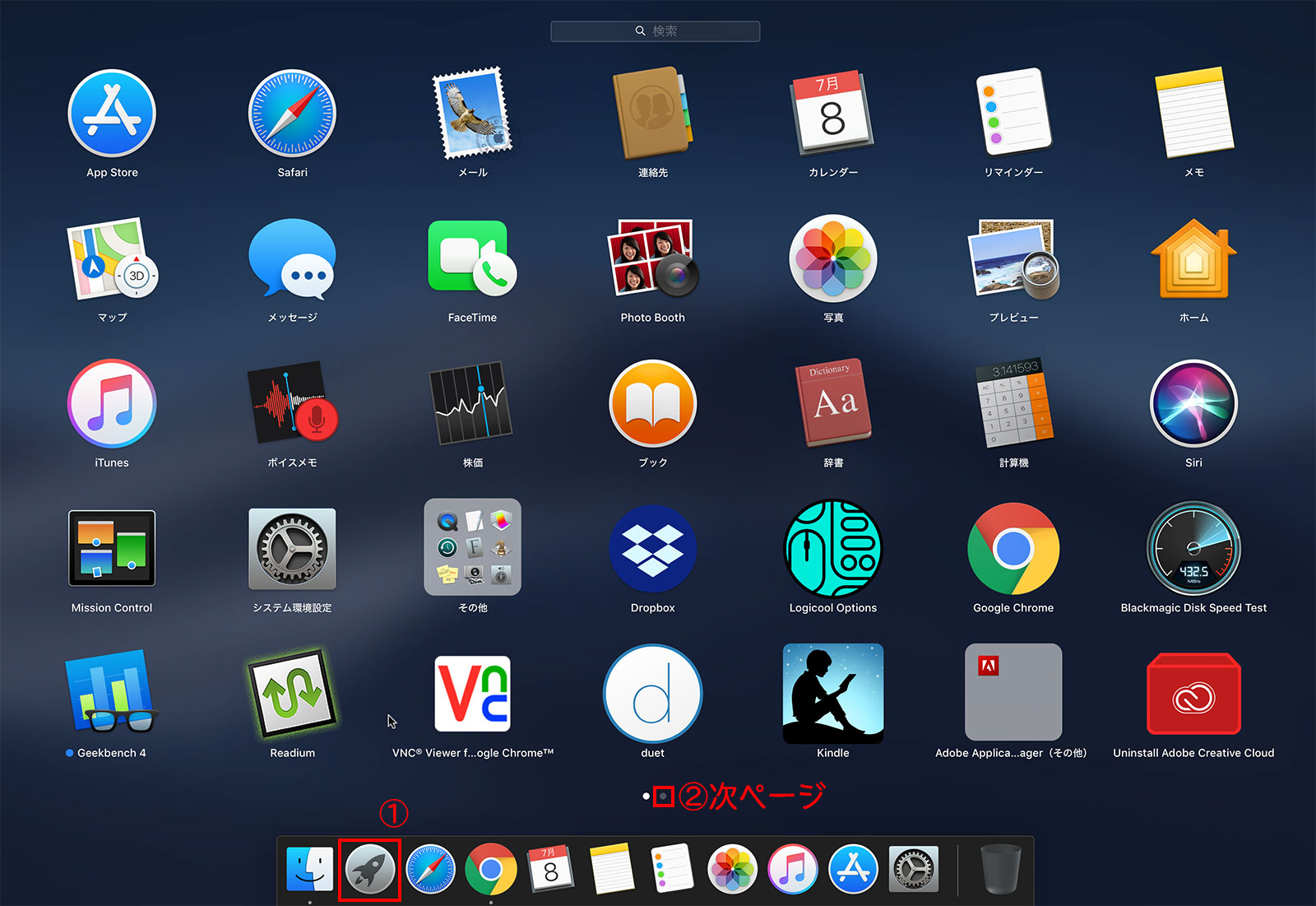Screen dimensions: 1316x906
Task: Open システム環境設定 in the Launchpad grid
Action: pyautogui.click(x=292, y=548)
